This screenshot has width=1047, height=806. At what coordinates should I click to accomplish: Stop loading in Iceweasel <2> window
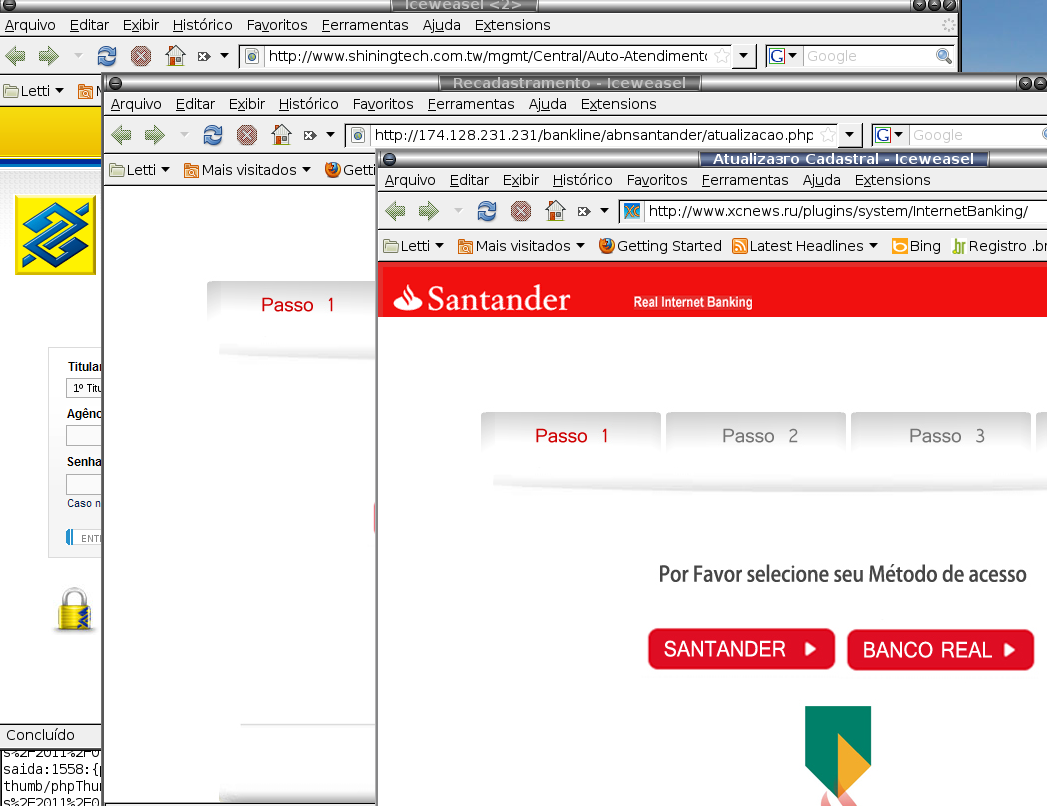point(141,56)
